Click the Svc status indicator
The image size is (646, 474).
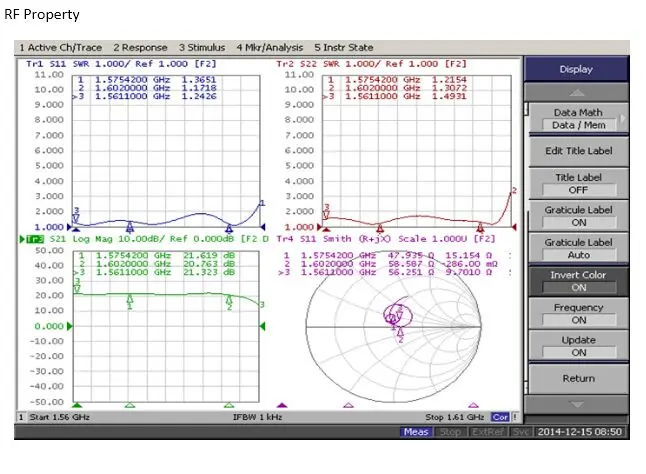(521, 432)
